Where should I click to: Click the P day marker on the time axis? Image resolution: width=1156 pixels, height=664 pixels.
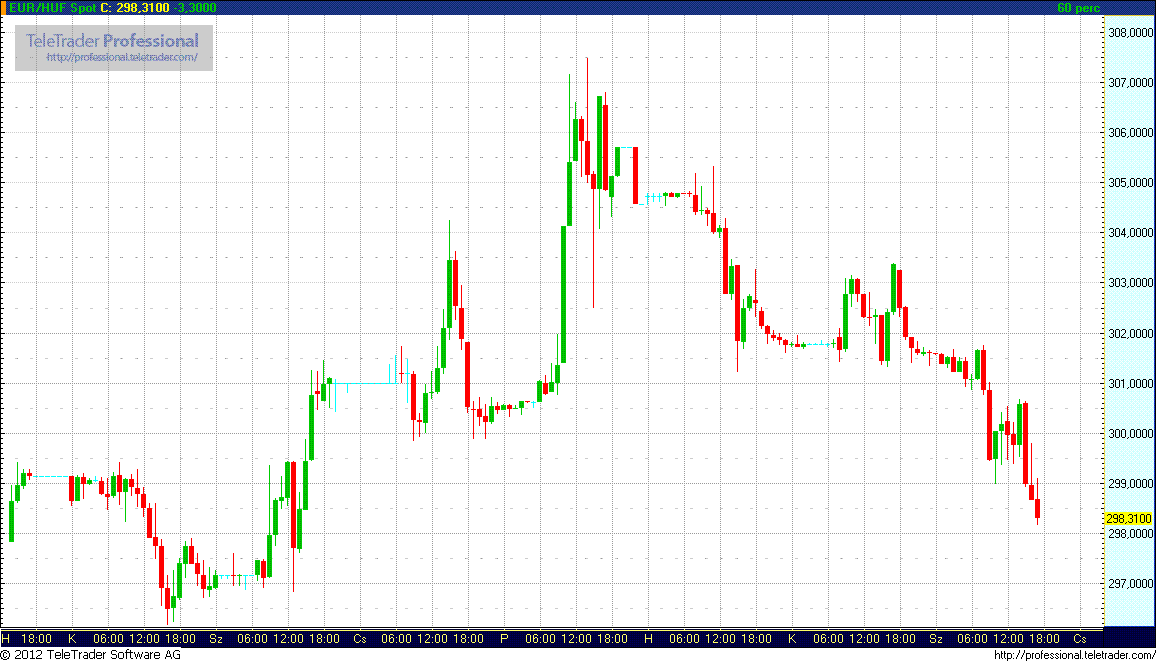coord(504,638)
